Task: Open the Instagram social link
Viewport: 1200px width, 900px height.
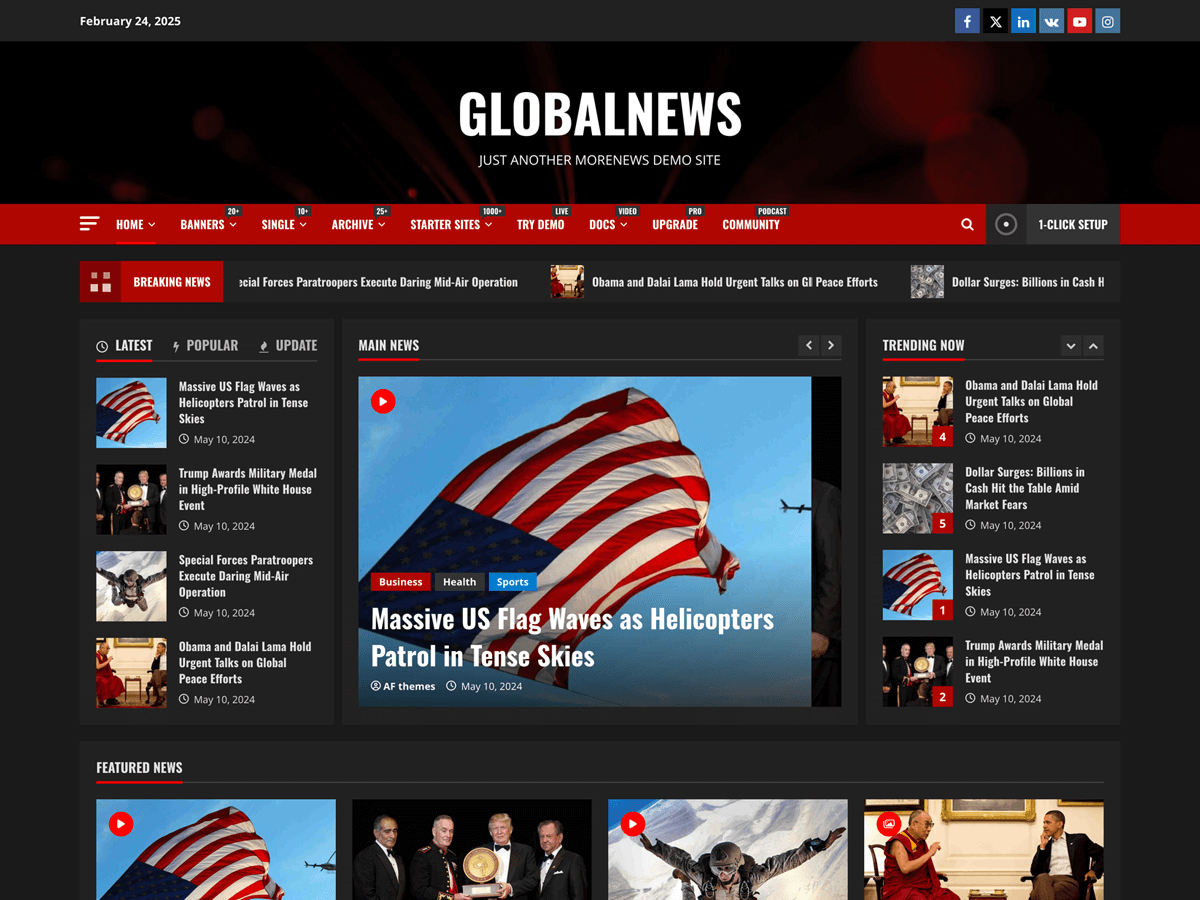Action: tap(1107, 21)
